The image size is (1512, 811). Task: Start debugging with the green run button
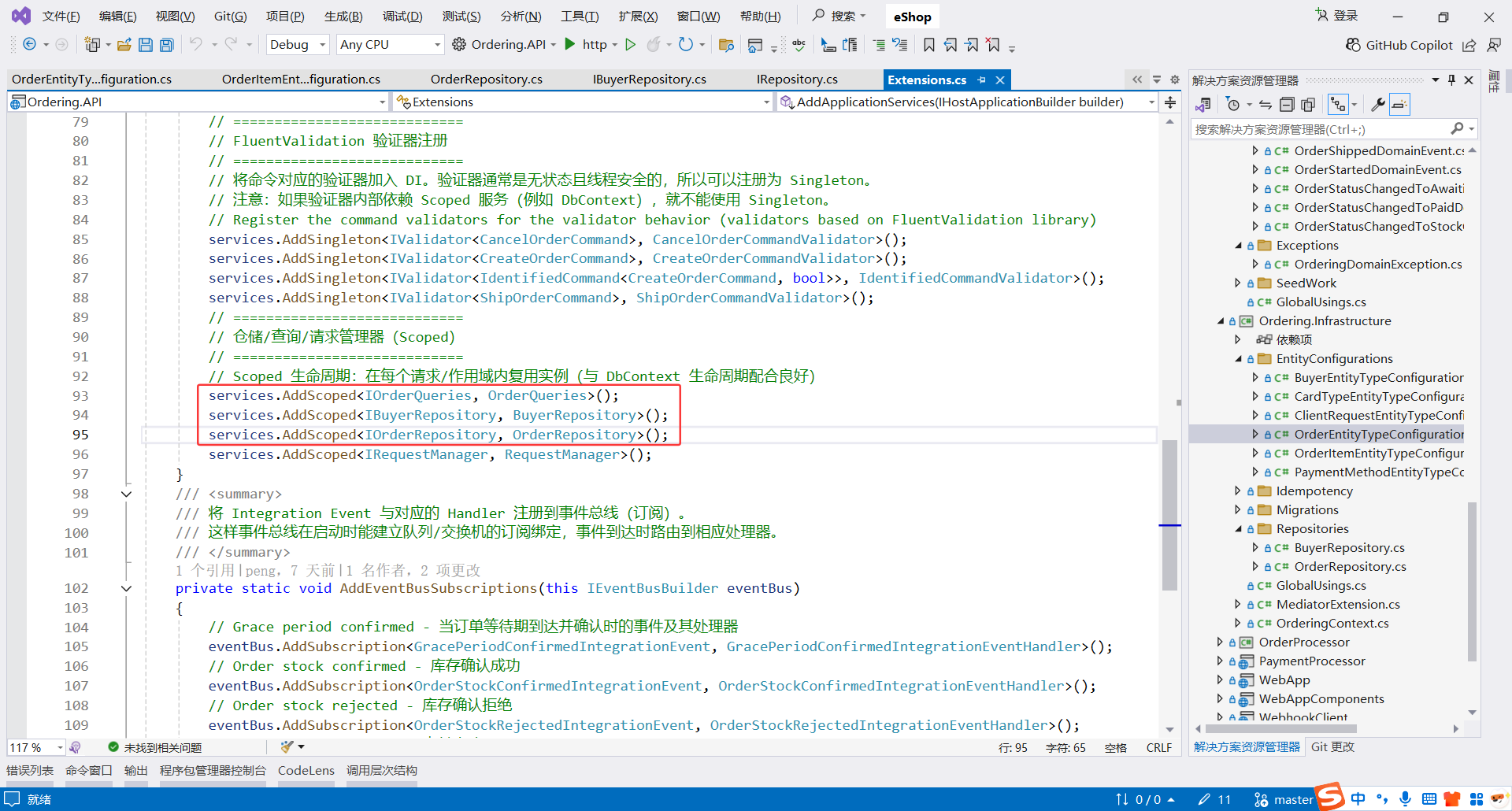(630, 44)
